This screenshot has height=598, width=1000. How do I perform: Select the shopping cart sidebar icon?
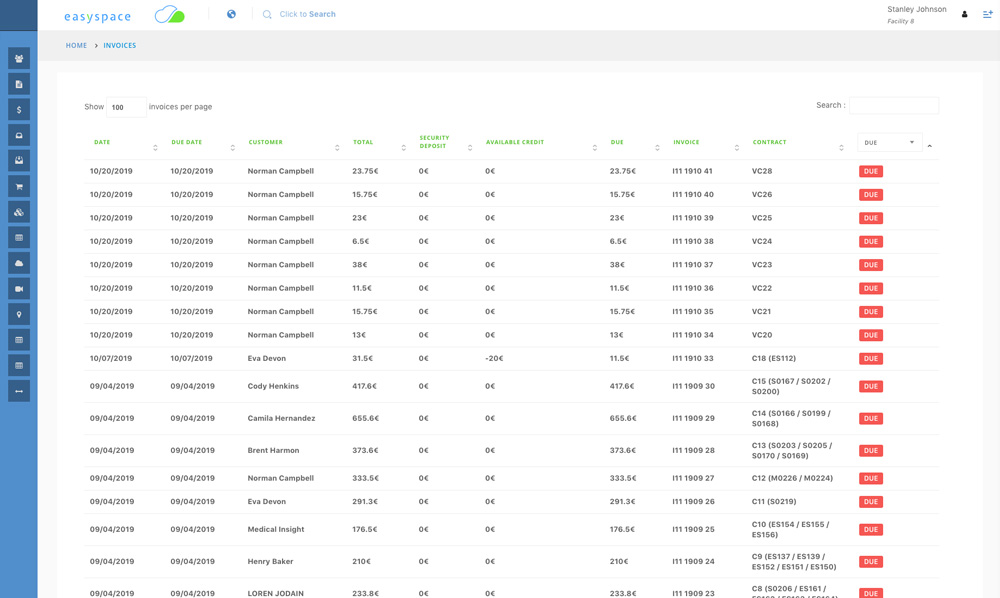(19, 187)
